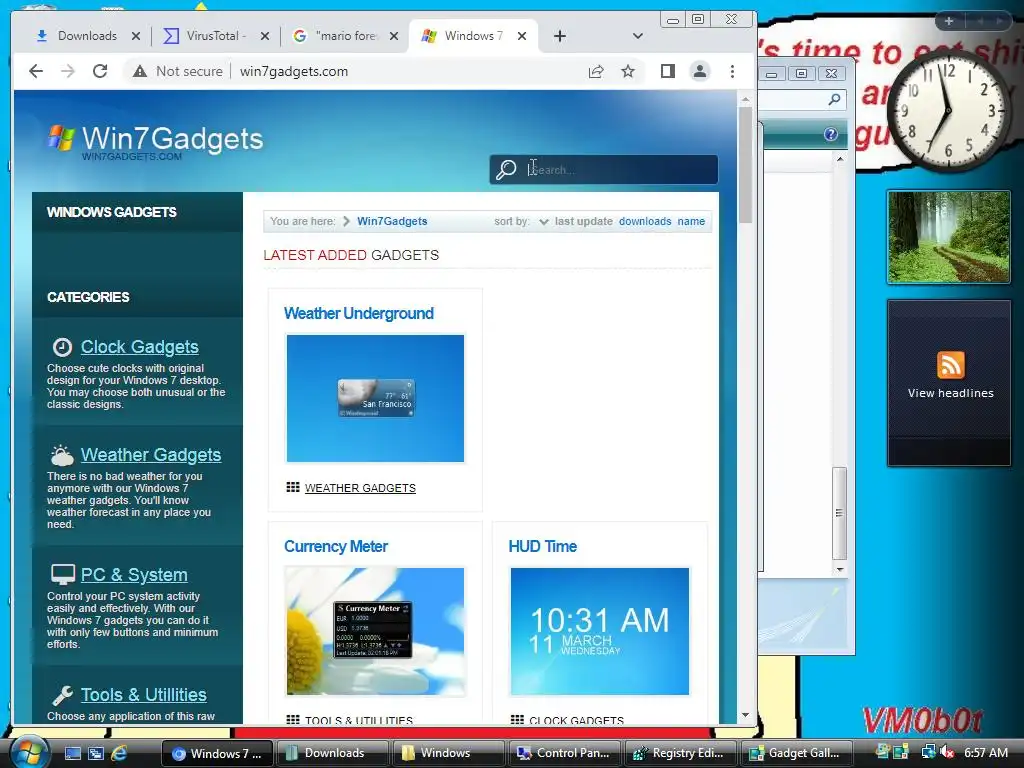The image size is (1024, 768).
Task: Click the PC monitor category icon
Action: [x=63, y=575]
